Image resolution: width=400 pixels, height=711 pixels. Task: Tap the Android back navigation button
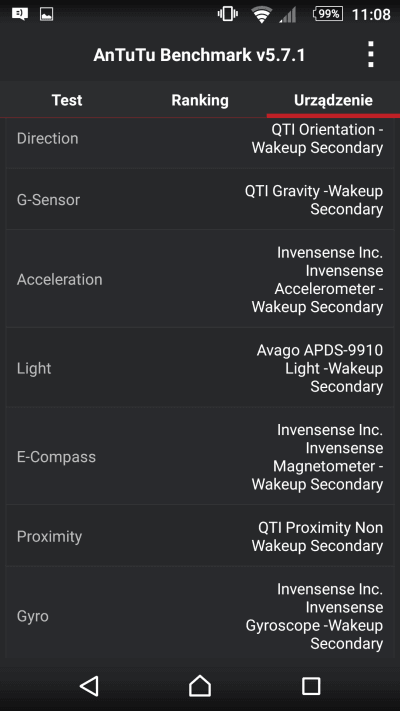click(89, 686)
